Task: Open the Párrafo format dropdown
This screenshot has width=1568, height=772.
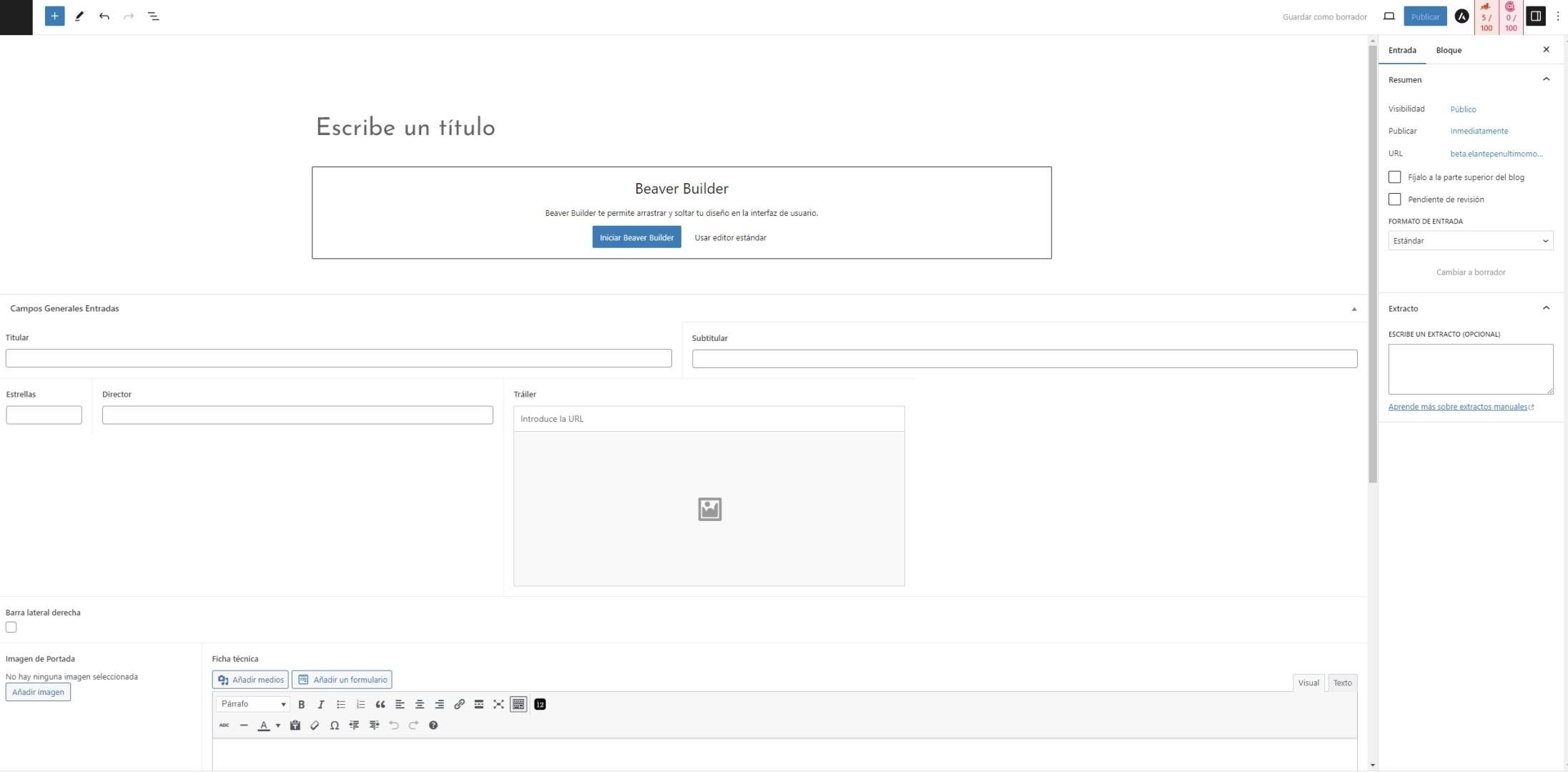Action: coord(252,704)
